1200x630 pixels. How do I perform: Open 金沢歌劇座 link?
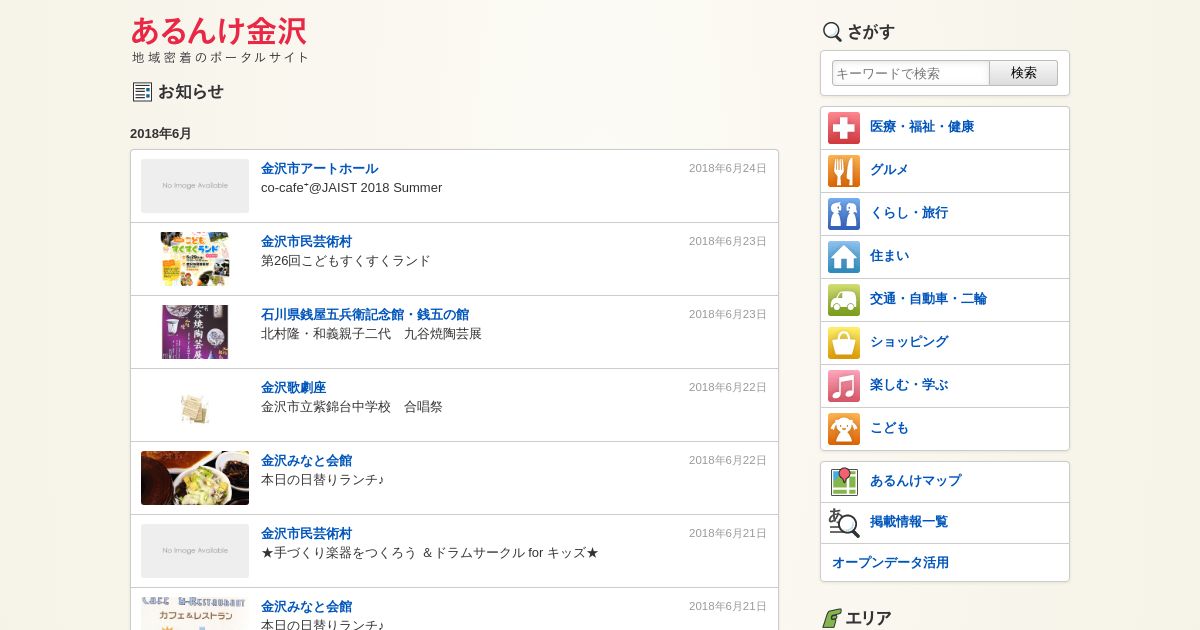tap(293, 387)
